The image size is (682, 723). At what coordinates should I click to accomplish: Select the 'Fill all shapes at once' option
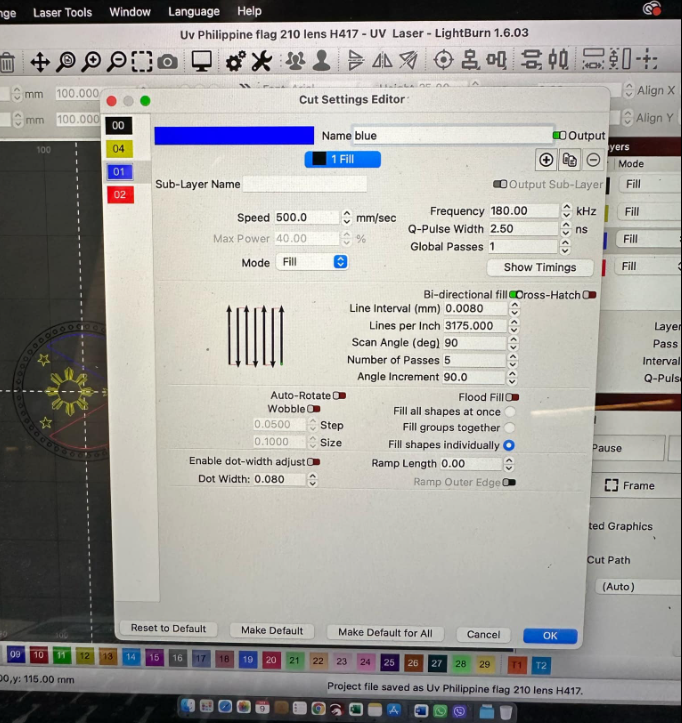click(510, 412)
